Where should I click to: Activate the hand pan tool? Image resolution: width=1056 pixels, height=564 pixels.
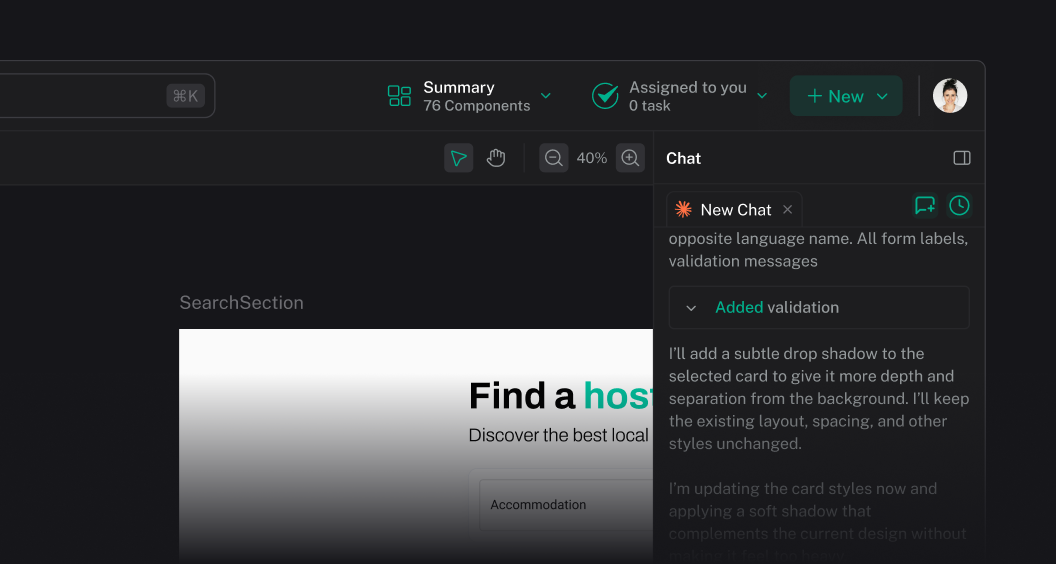496,158
